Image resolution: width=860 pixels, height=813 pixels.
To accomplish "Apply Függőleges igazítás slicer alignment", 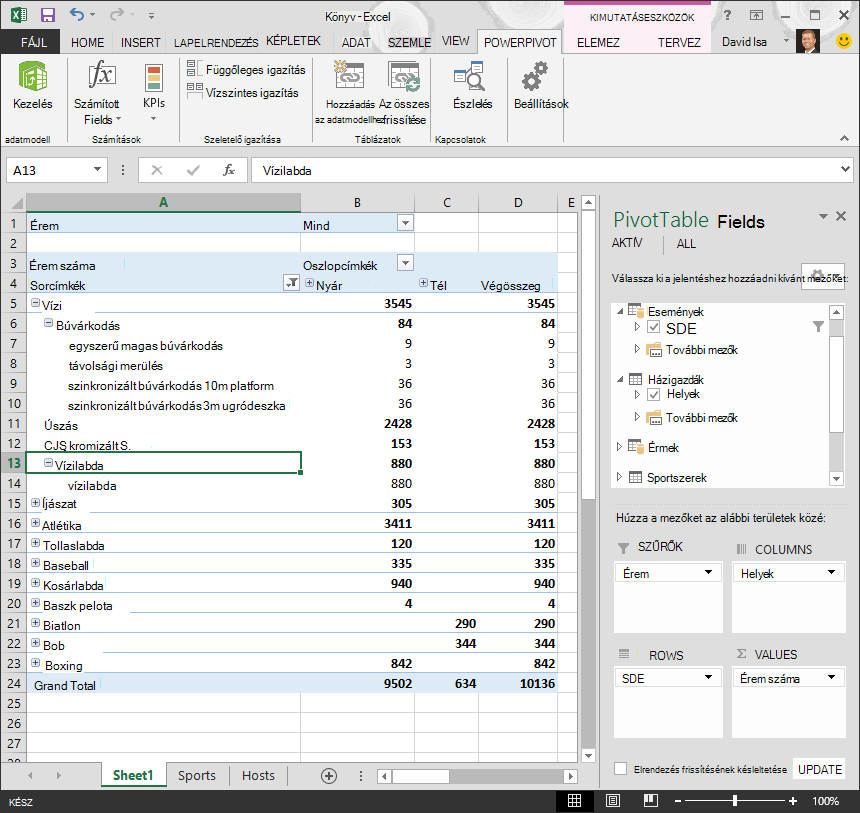I will 246,70.
